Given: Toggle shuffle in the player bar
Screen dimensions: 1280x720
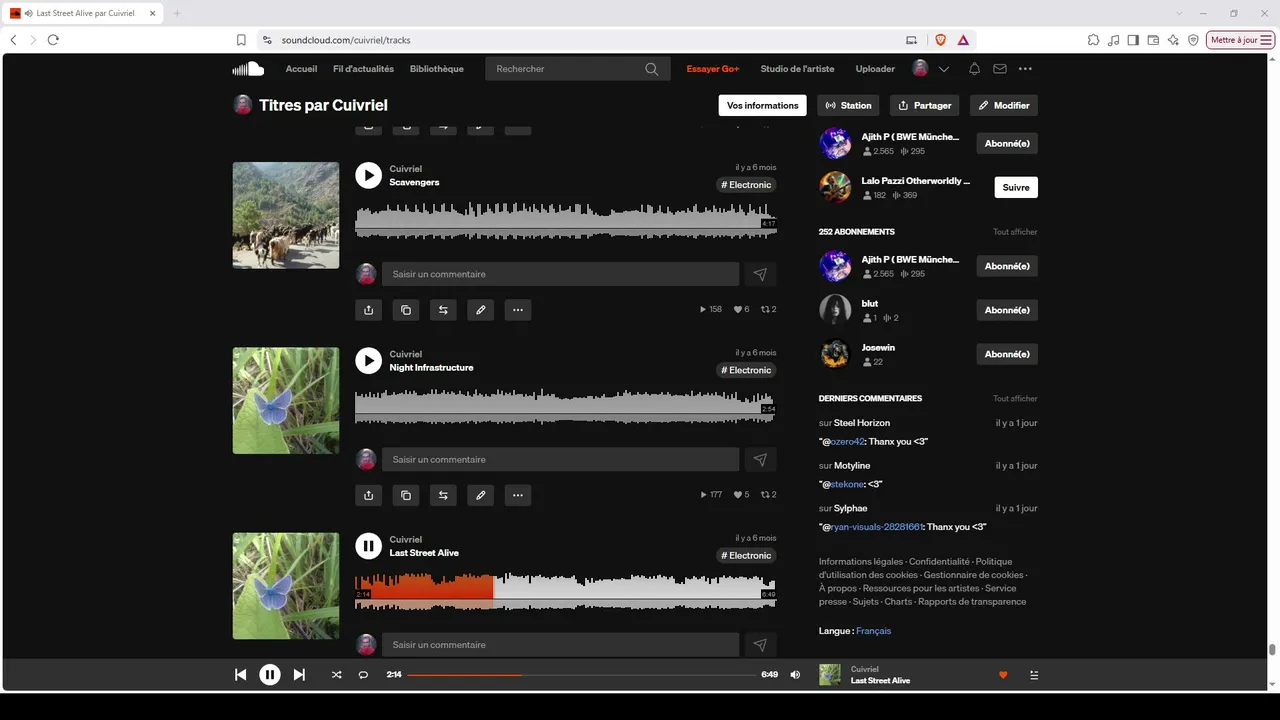Looking at the screenshot, I should coord(336,675).
